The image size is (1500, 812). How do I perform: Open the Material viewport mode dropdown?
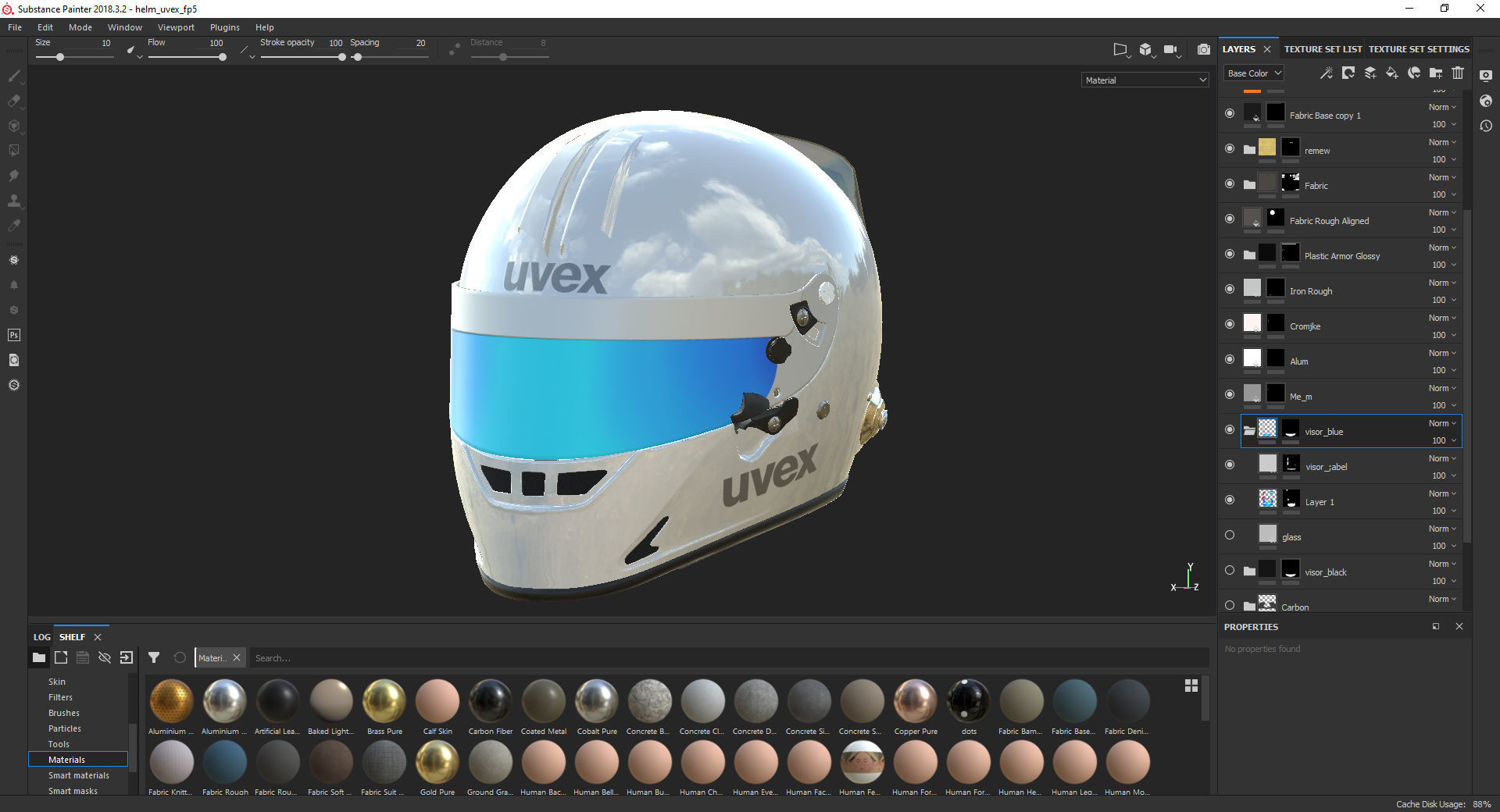1145,80
